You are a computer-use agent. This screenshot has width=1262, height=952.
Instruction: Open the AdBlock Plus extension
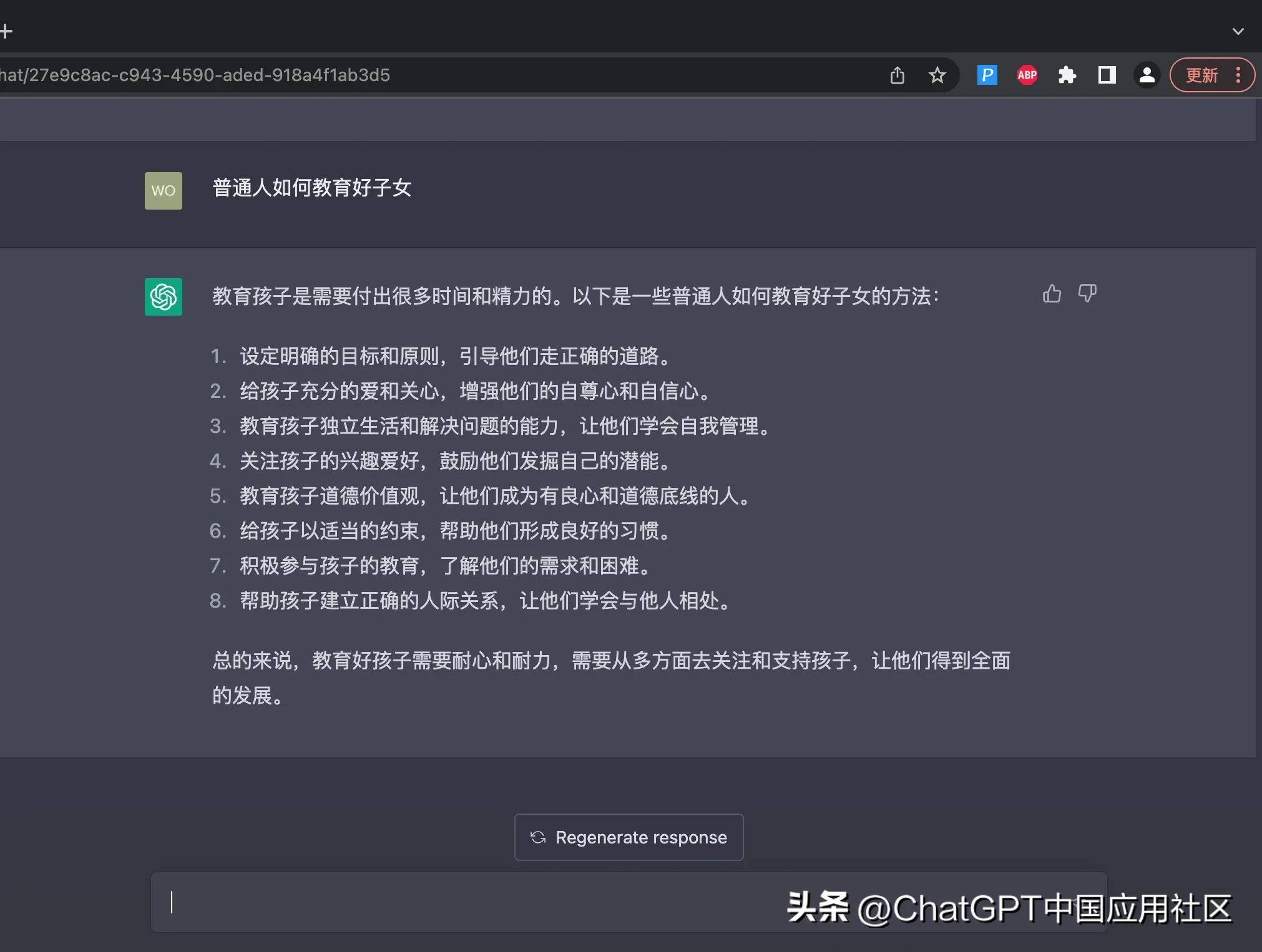pos(1027,75)
